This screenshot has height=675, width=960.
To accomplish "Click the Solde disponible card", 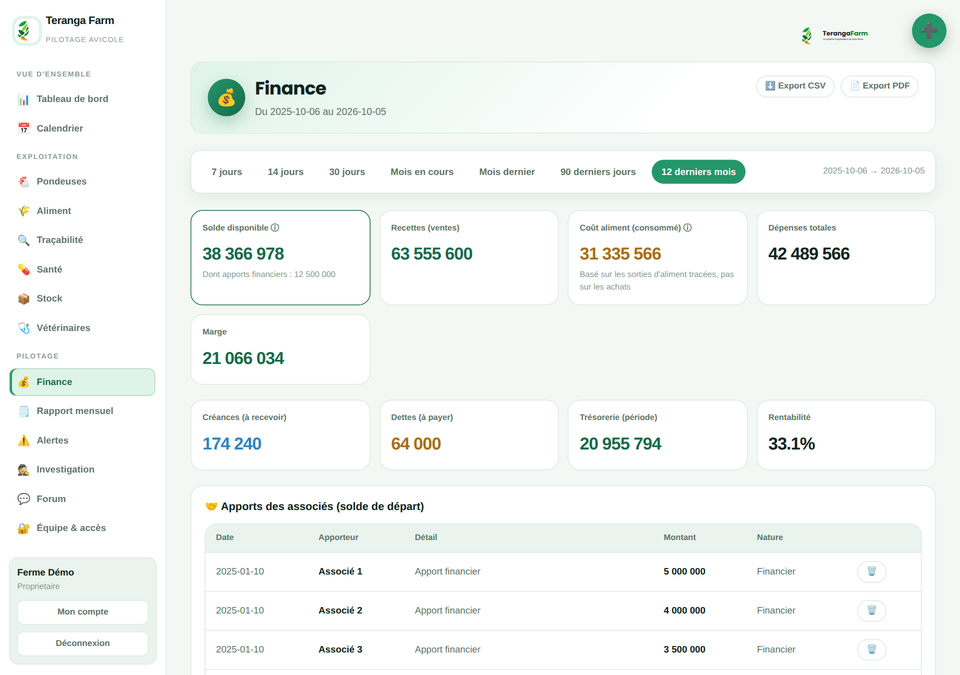I will pos(280,257).
